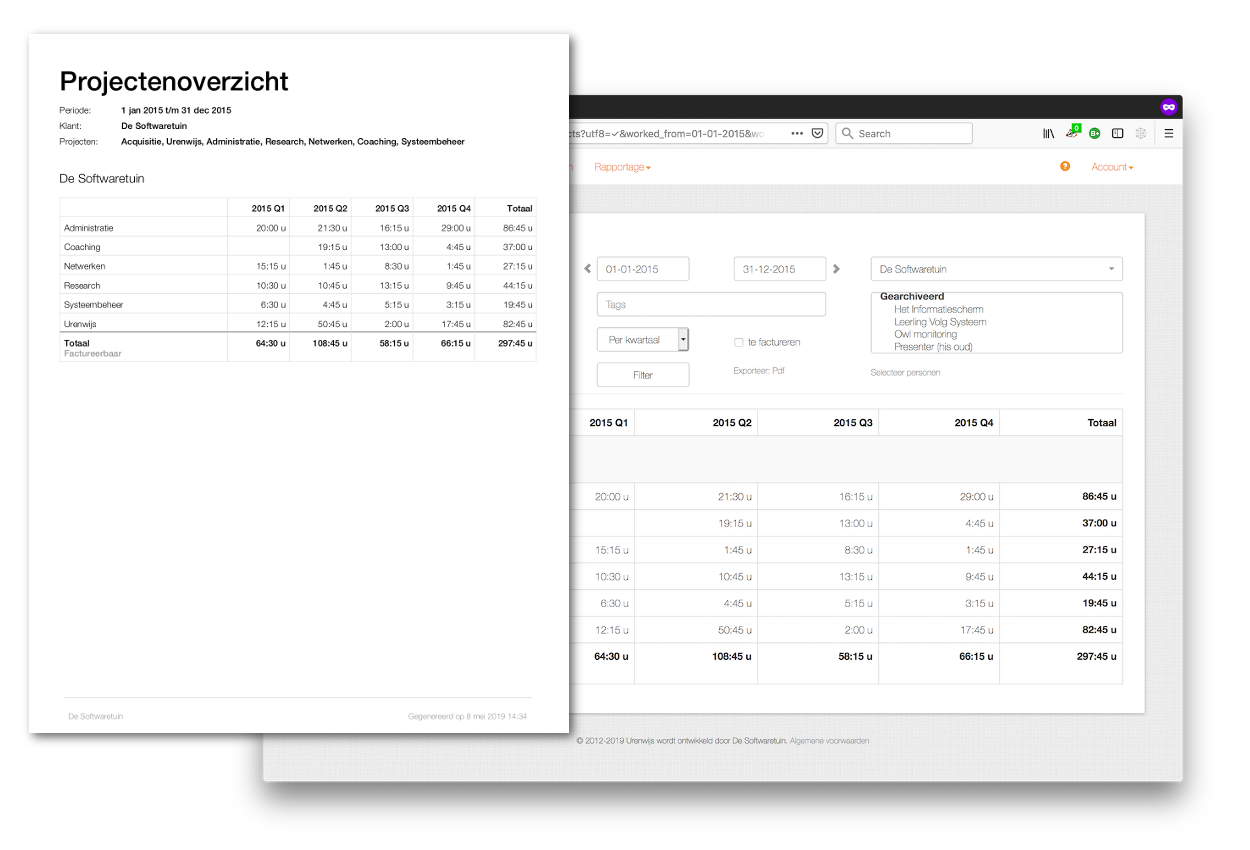Enable the 'te factureren' checkbox
This screenshot has width=1250, height=850.
coord(738,342)
